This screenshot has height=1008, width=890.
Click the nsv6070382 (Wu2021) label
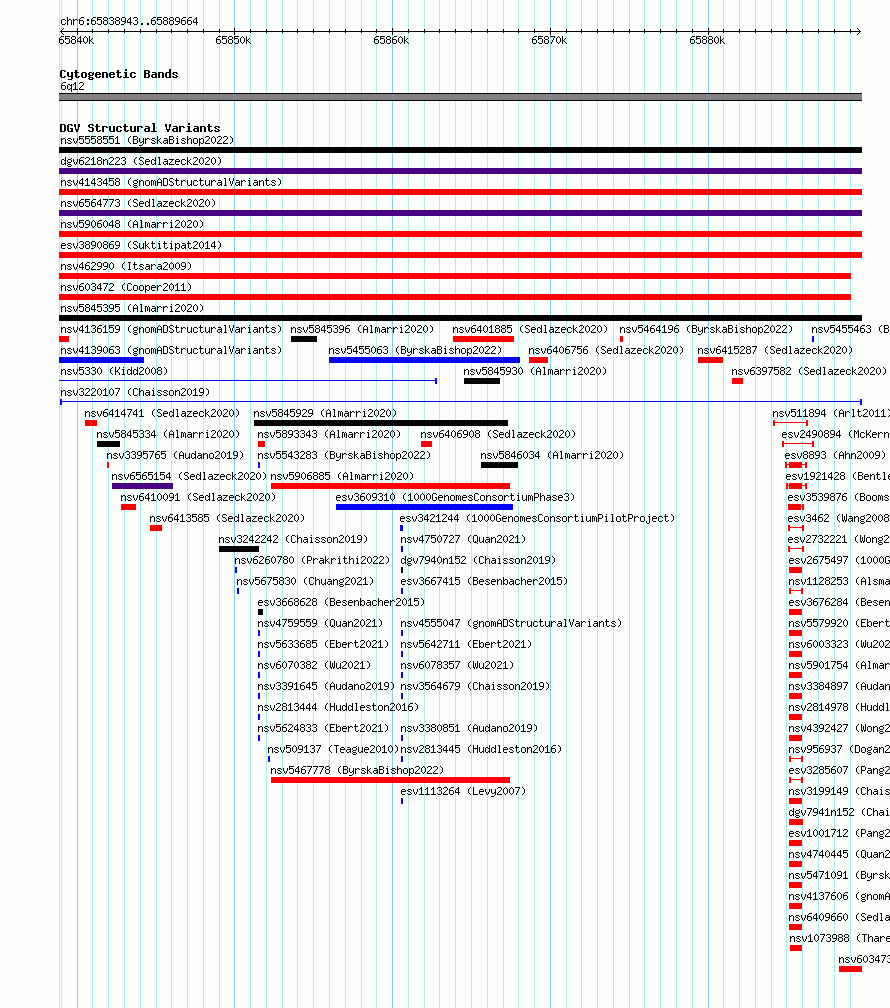[314, 665]
